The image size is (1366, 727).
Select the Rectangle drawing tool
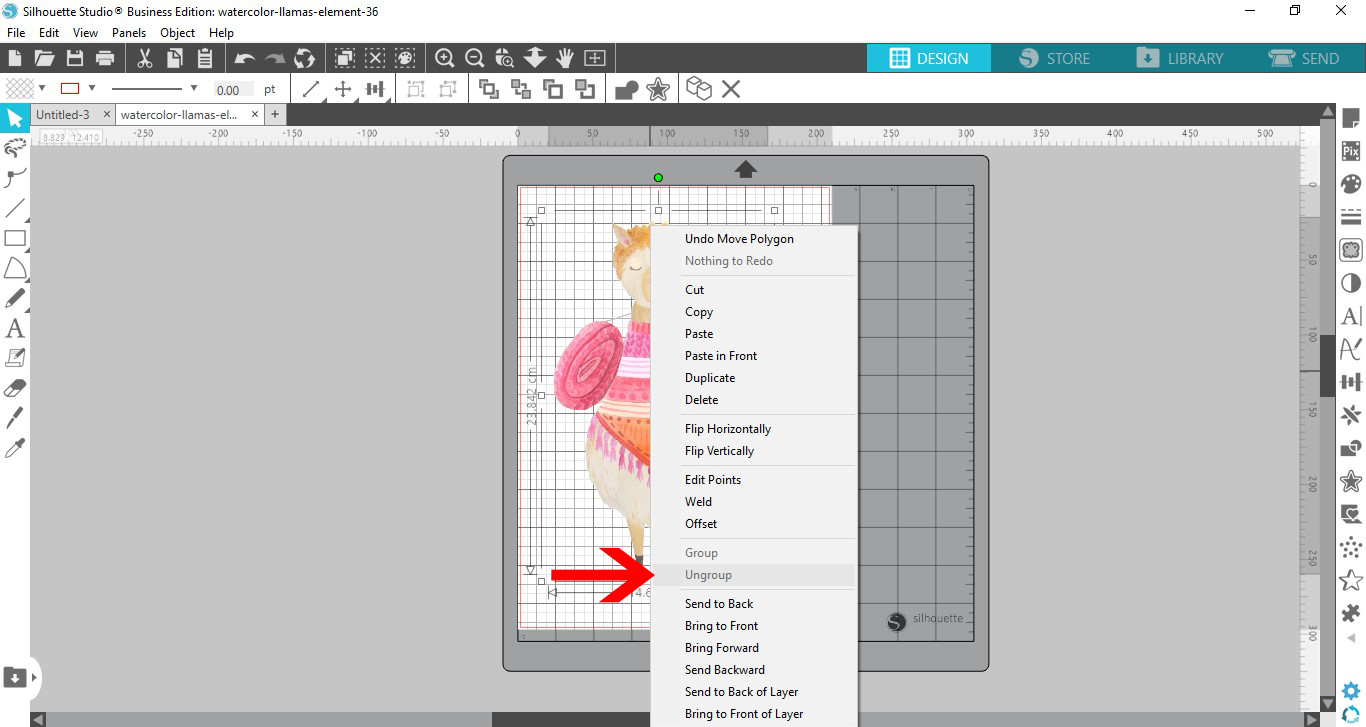(15, 238)
